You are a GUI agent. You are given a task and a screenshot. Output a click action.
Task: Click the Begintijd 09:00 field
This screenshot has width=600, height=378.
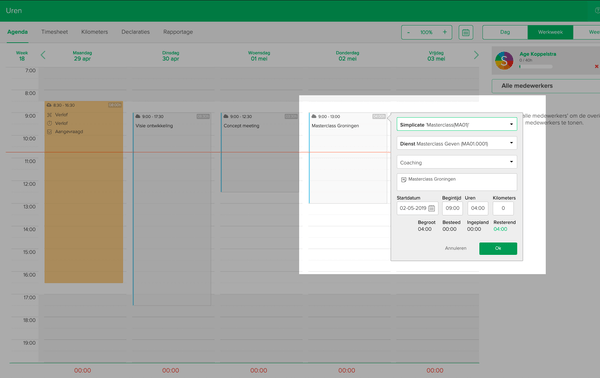[452, 208]
